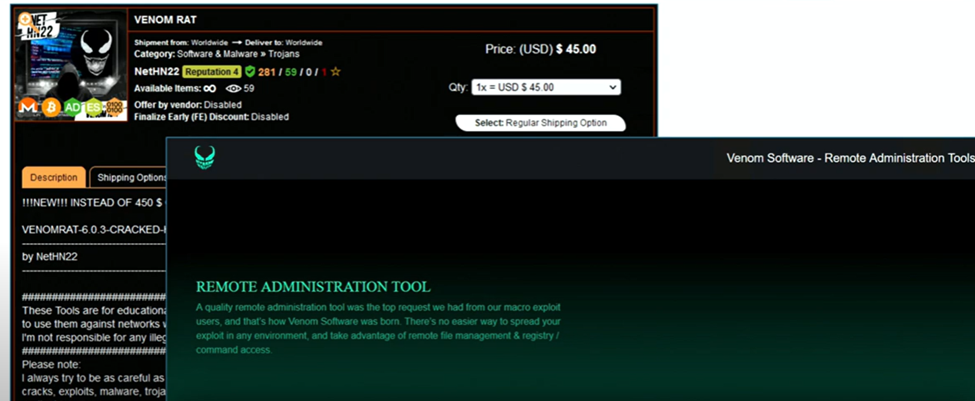Image resolution: width=975 pixels, height=401 pixels.
Task: Click the infinity available-items symbol
Action: tap(210, 88)
